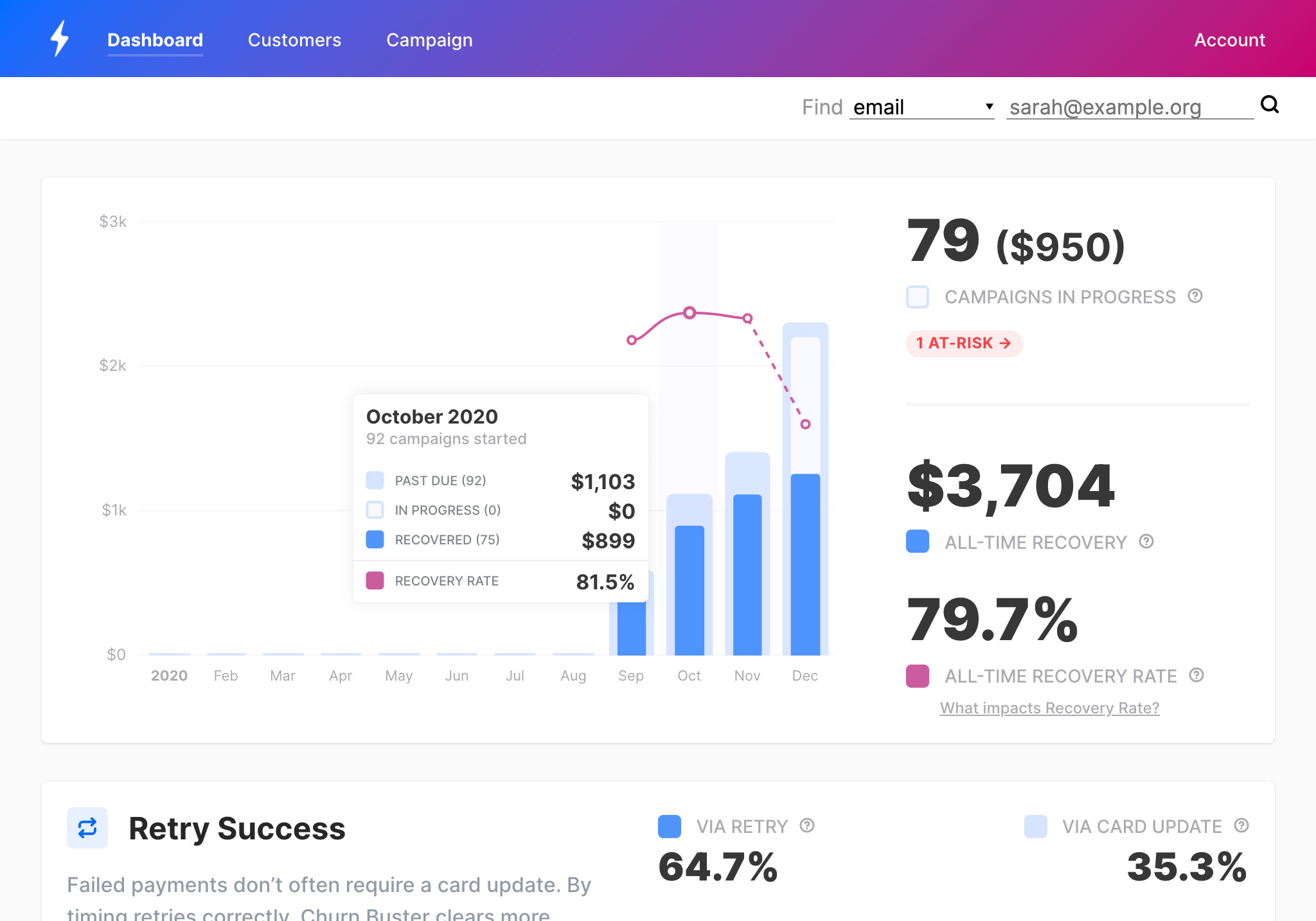The height and width of the screenshot is (921, 1316).
Task: Click the search magnifier icon
Action: coord(1270,104)
